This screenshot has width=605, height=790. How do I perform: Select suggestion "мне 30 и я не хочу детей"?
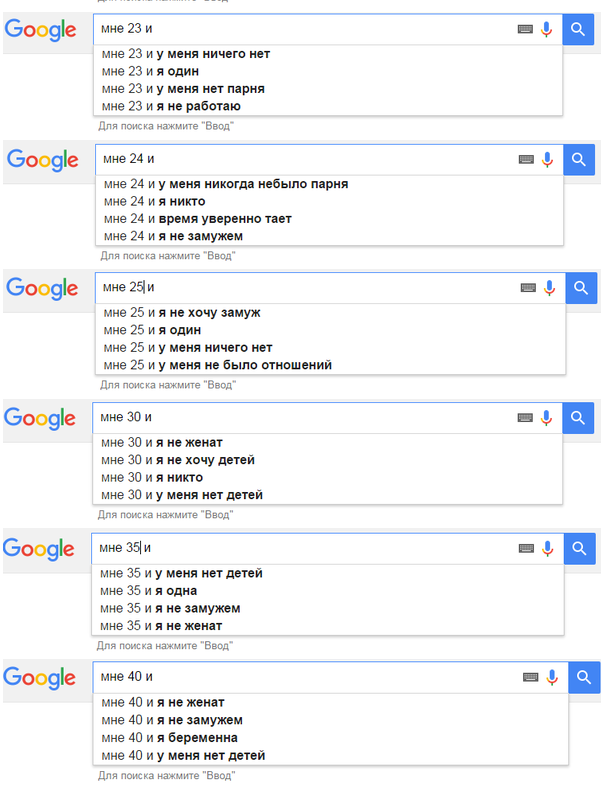178,460
